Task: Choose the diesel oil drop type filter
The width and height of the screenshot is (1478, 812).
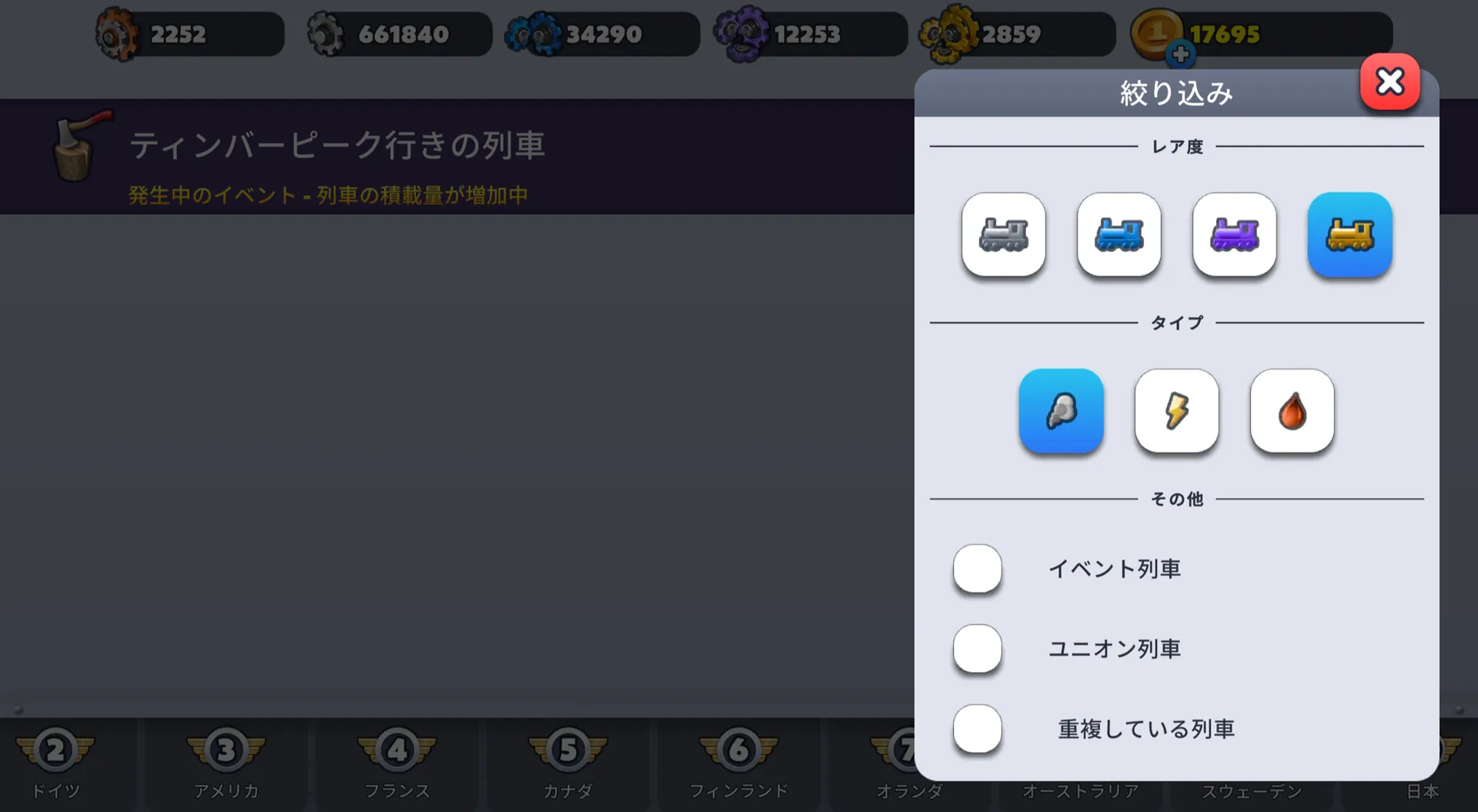Action: (1292, 411)
